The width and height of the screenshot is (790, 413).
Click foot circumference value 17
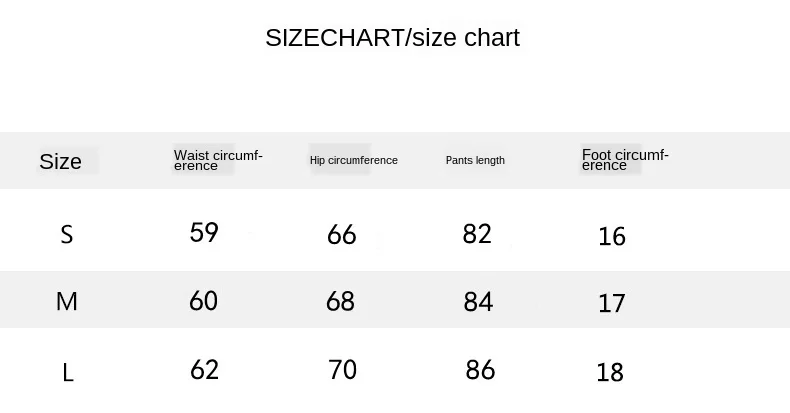tap(612, 303)
